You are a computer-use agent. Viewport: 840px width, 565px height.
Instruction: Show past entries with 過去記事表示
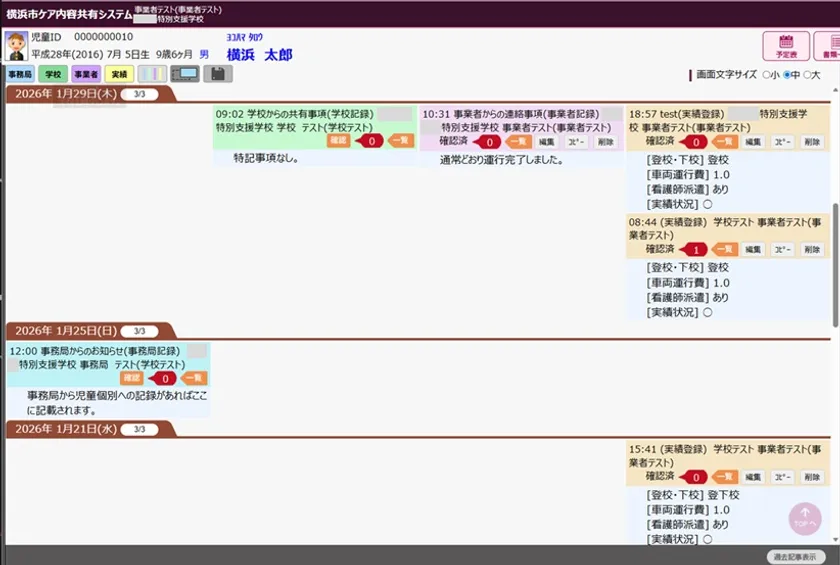pos(796,557)
